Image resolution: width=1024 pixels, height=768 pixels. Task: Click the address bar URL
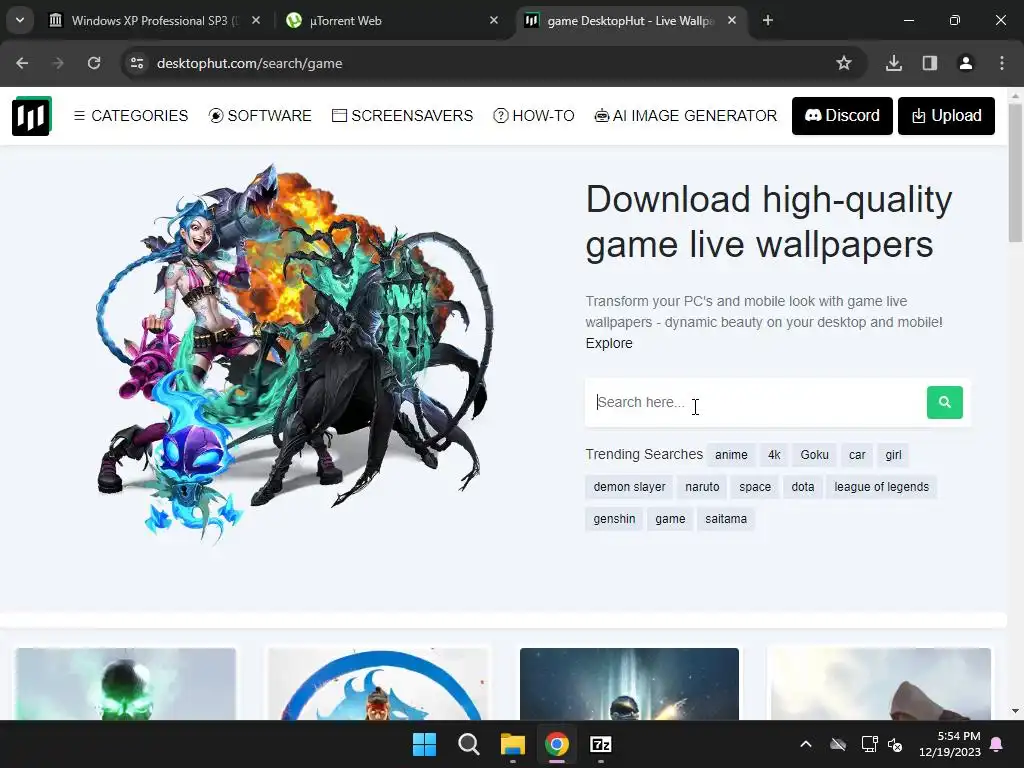249,63
